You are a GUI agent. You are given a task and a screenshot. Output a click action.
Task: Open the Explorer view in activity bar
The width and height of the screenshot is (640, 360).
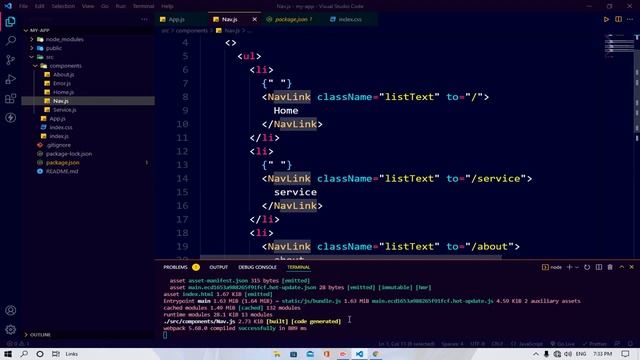pyautogui.click(x=11, y=21)
